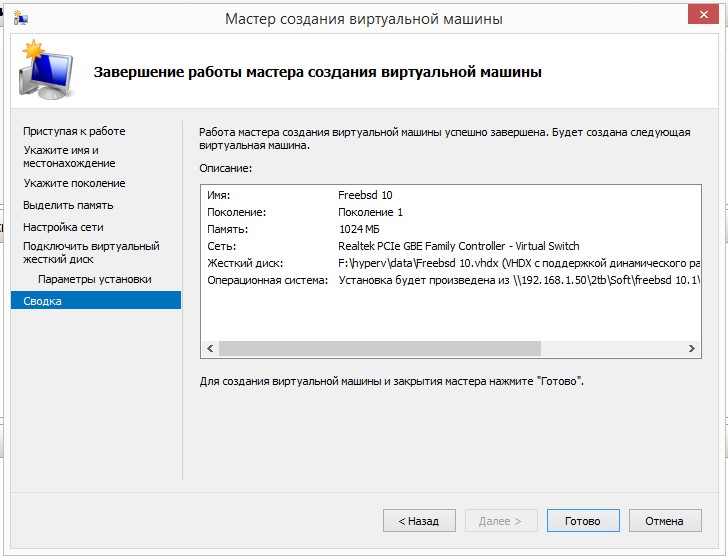Click the Готово button to finish wizard
This screenshot has width=728, height=557.
583,521
